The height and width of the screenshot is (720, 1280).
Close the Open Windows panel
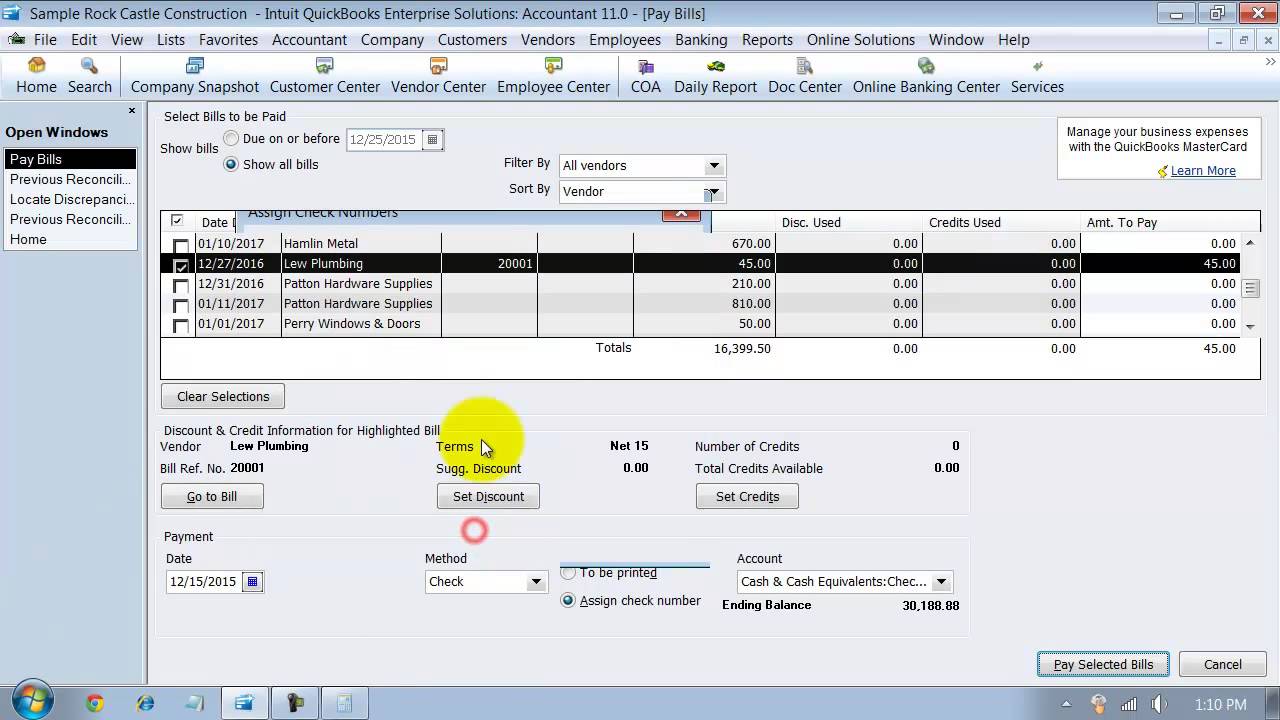click(x=131, y=111)
